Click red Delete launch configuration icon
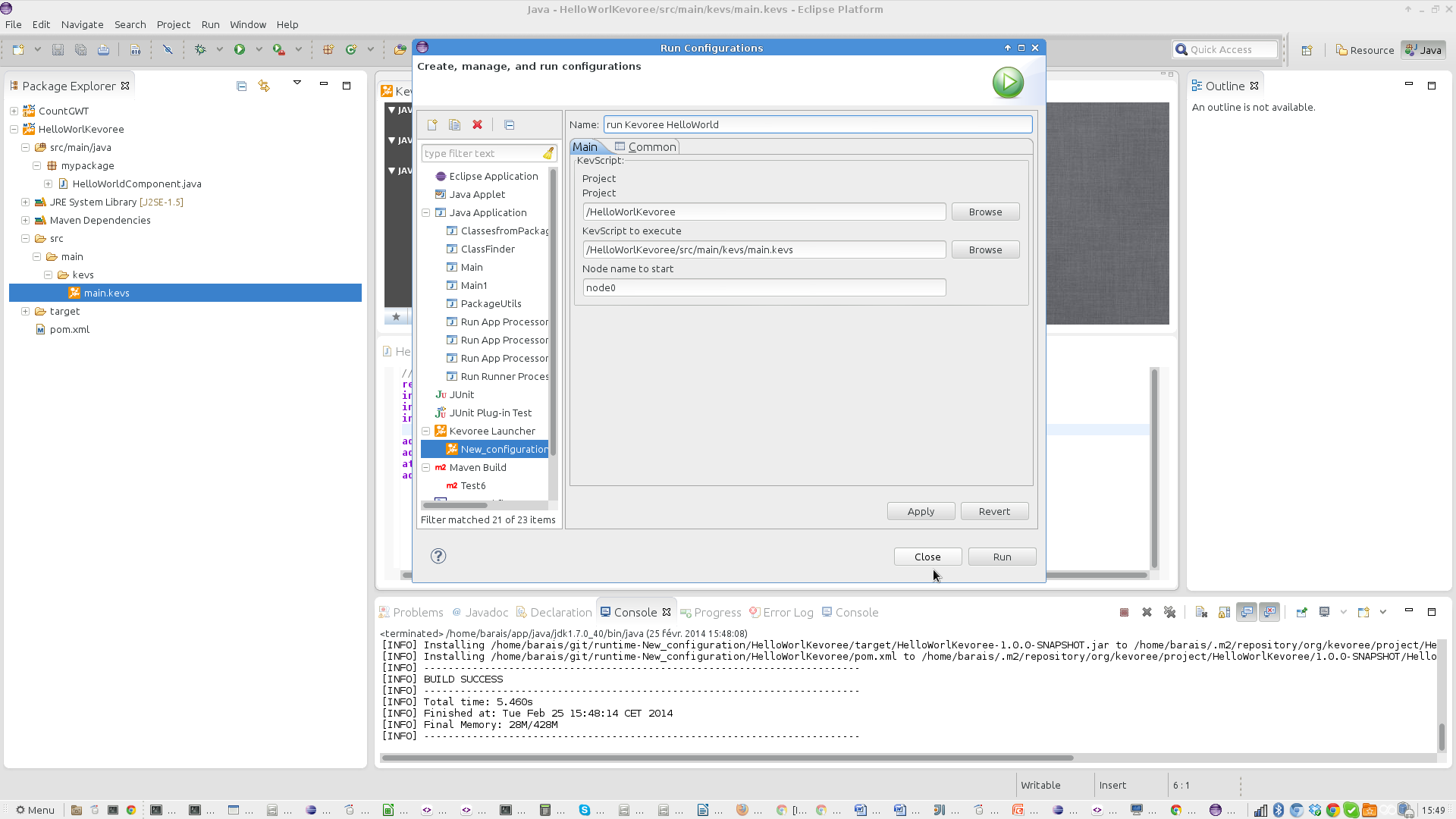The image size is (1456, 819). tap(478, 125)
